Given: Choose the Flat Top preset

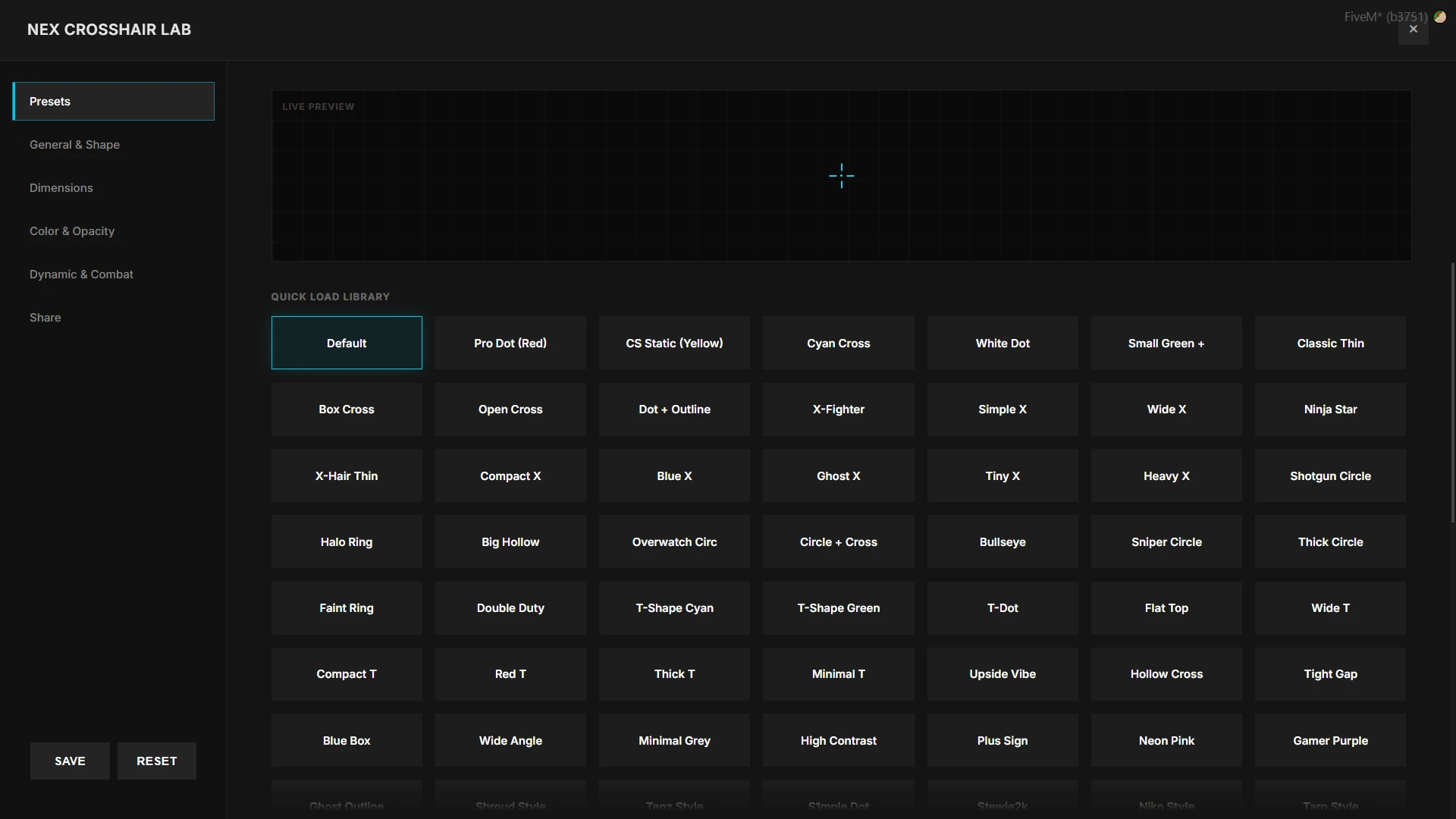Looking at the screenshot, I should [x=1166, y=608].
